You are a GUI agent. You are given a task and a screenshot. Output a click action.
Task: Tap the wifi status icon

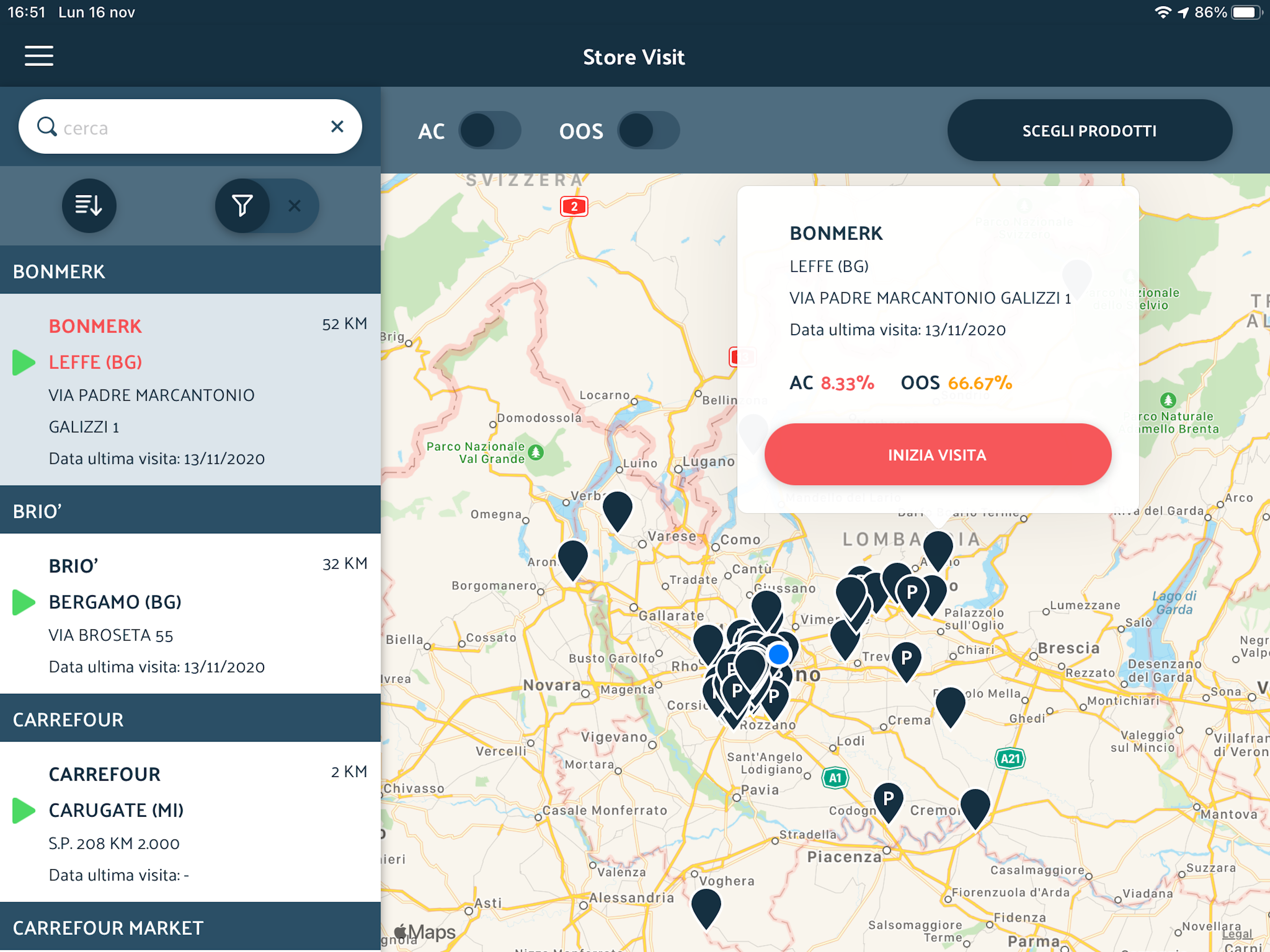pos(1163,12)
